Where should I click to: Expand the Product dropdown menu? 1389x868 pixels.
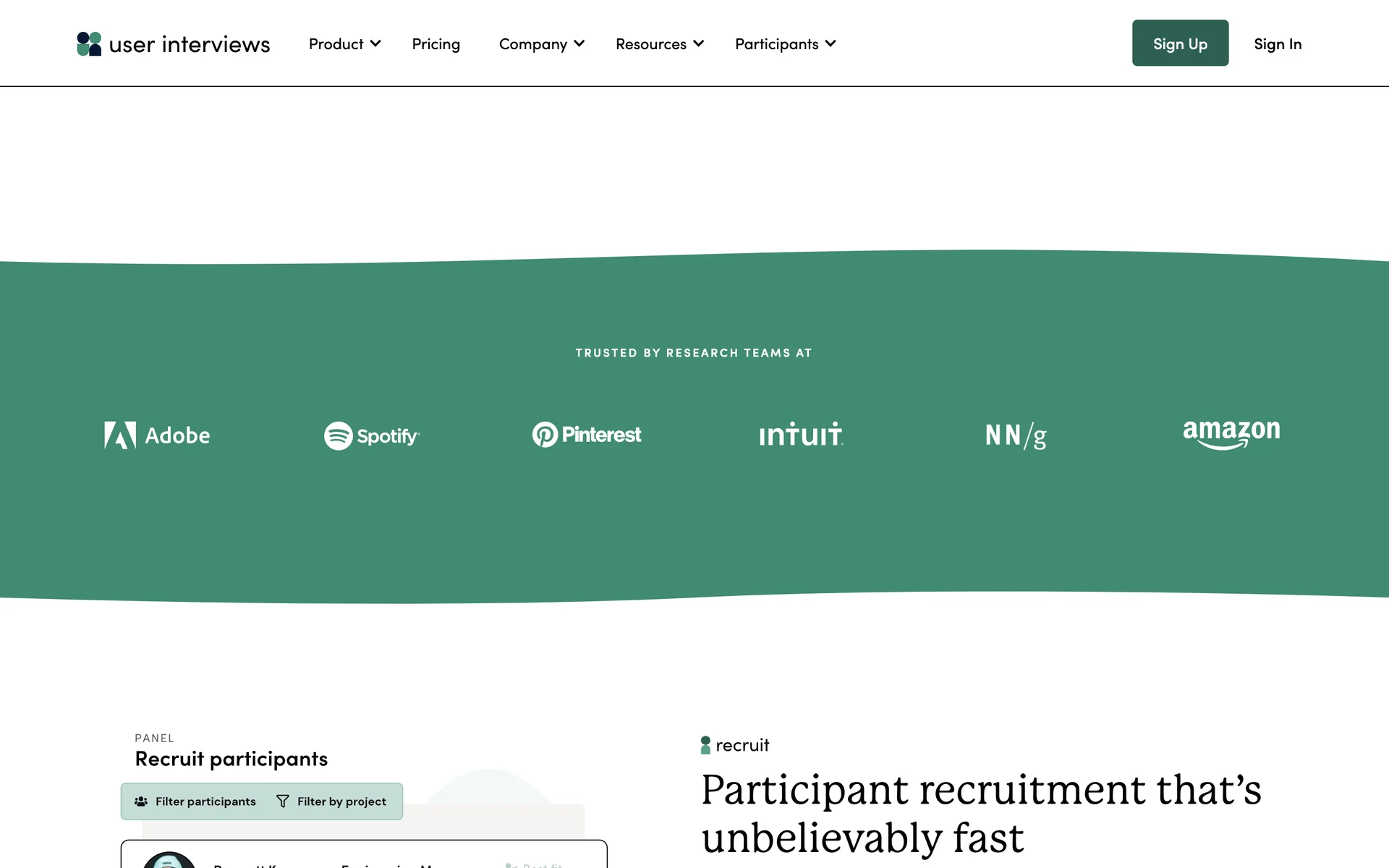tap(344, 44)
